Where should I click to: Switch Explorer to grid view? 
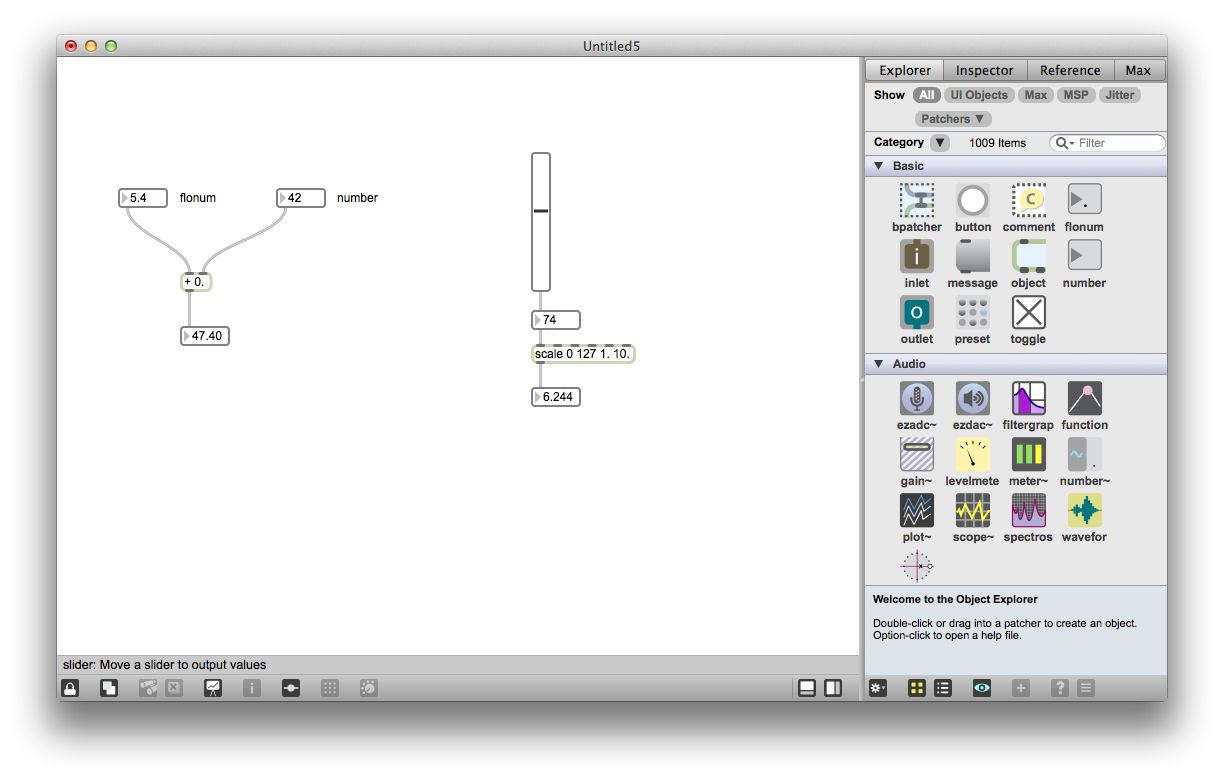click(916, 688)
